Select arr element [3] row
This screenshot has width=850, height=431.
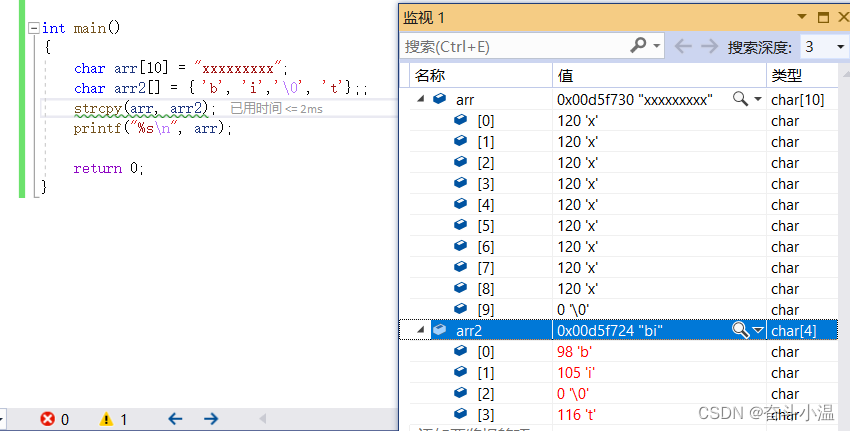tap(623, 184)
